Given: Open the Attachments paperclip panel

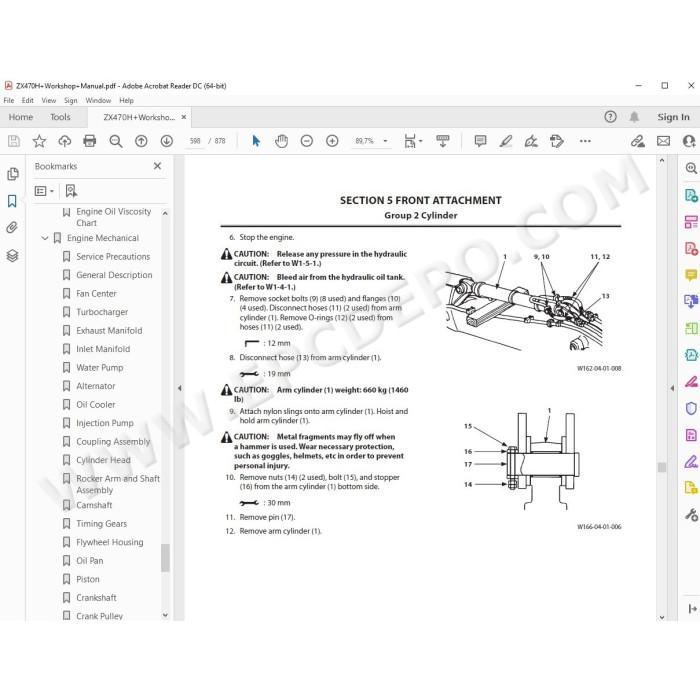Looking at the screenshot, I should click(12, 228).
